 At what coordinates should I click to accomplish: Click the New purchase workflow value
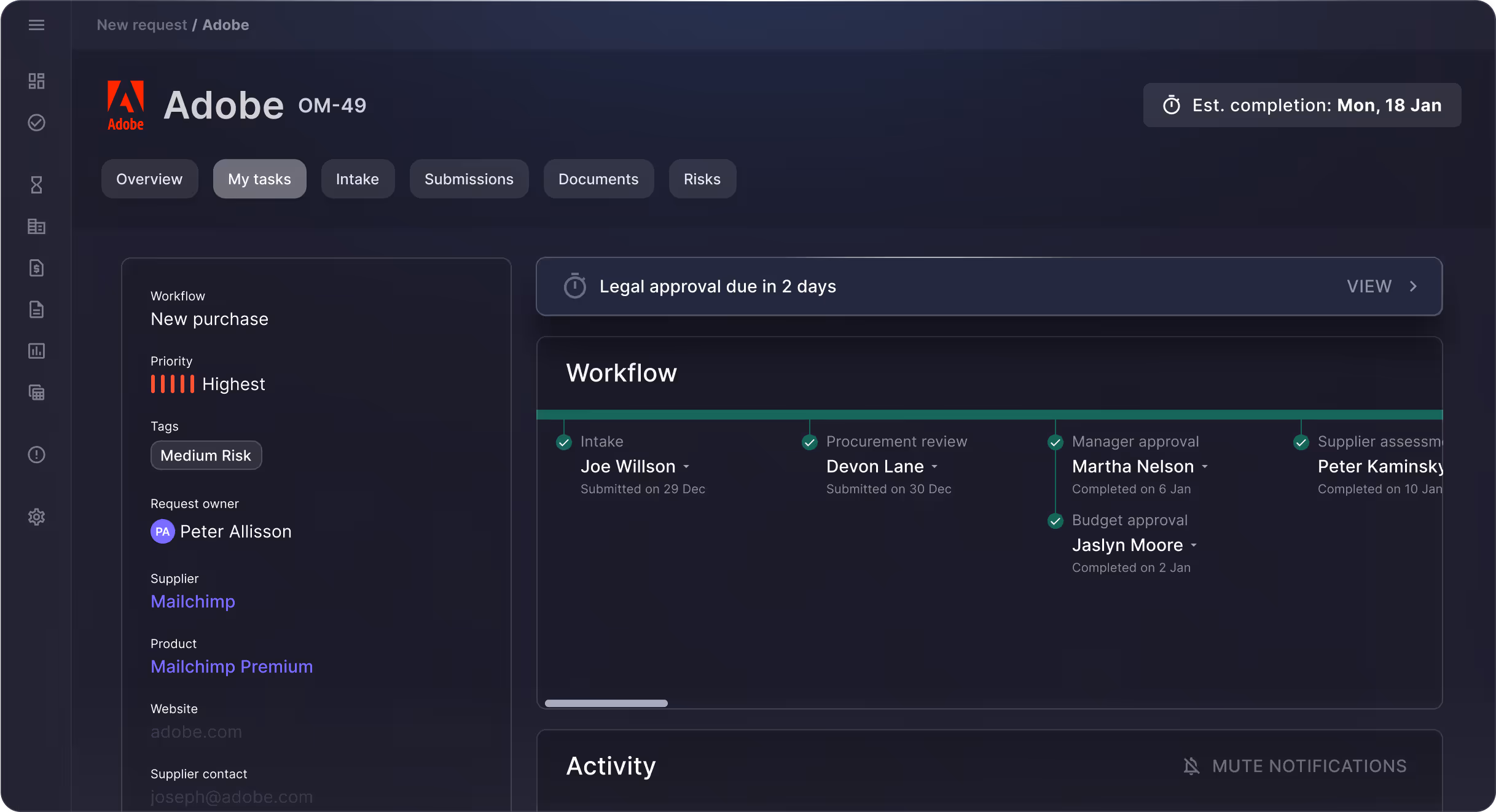point(210,319)
